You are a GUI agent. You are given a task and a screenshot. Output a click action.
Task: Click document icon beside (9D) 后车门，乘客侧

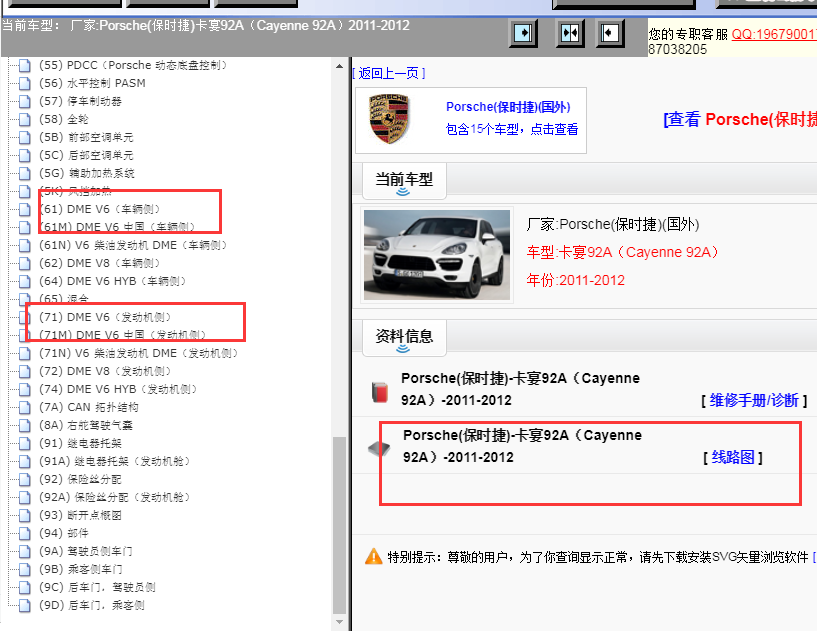[24, 605]
